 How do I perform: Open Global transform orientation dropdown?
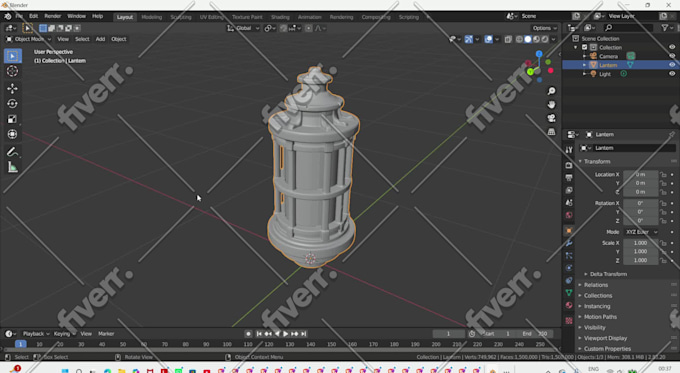click(243, 28)
